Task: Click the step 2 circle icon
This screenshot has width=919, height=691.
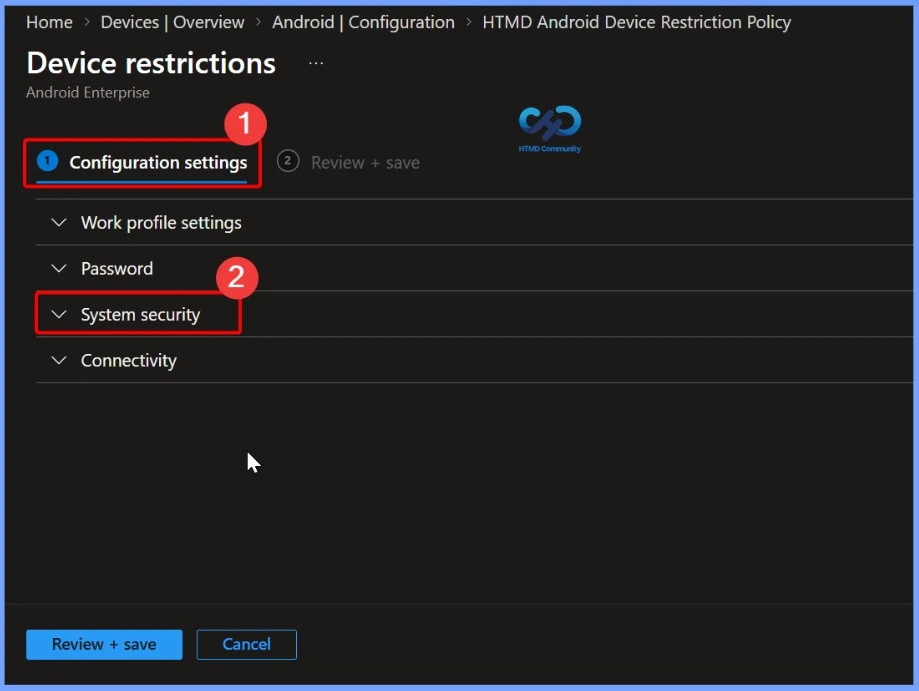Action: (288, 161)
